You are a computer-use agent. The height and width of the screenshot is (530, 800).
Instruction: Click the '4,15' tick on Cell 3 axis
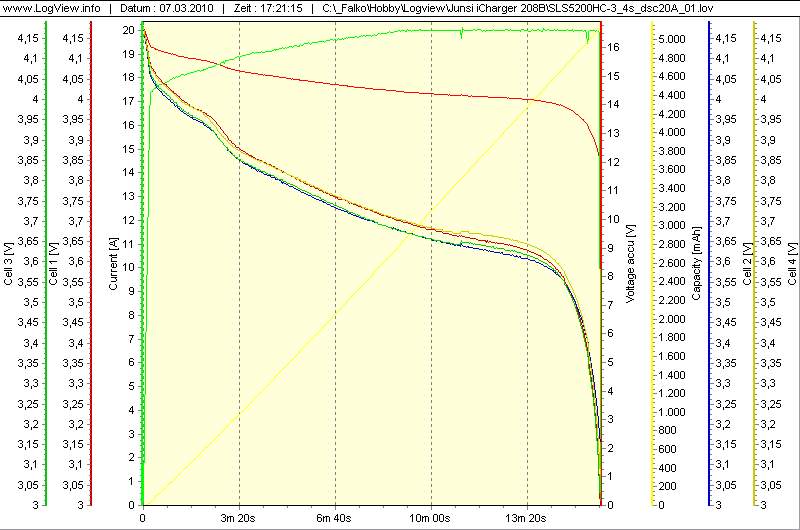[29, 38]
